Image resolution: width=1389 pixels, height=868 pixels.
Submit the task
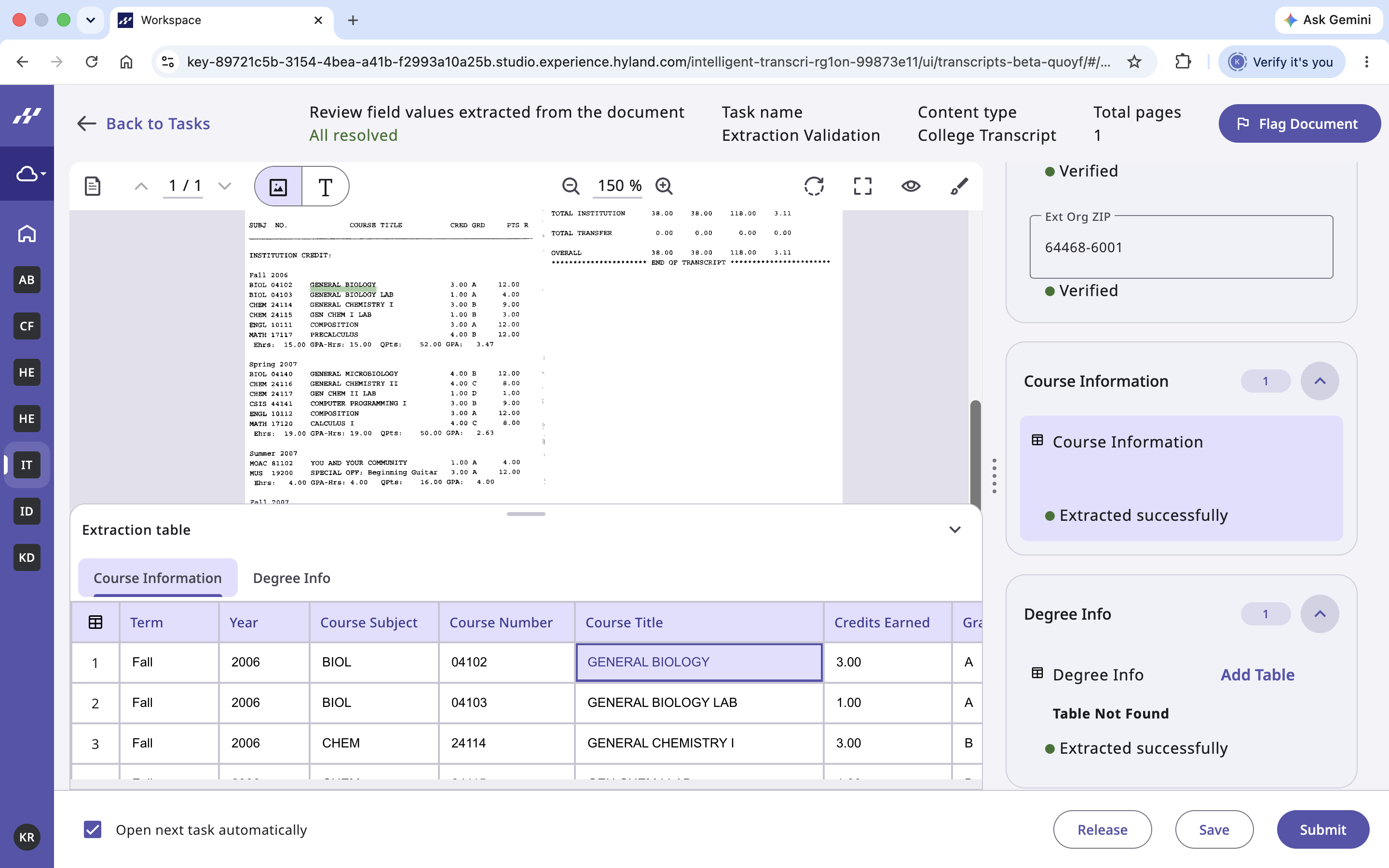click(1323, 829)
